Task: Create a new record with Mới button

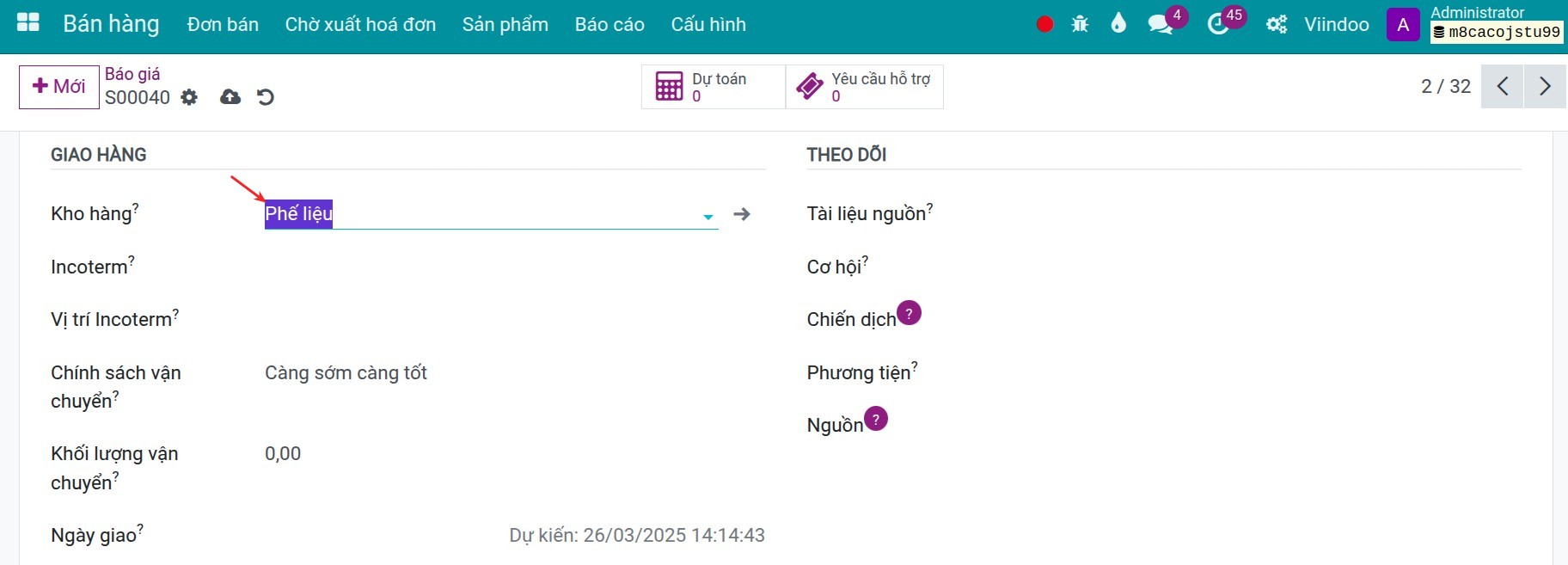Action: coord(59,87)
